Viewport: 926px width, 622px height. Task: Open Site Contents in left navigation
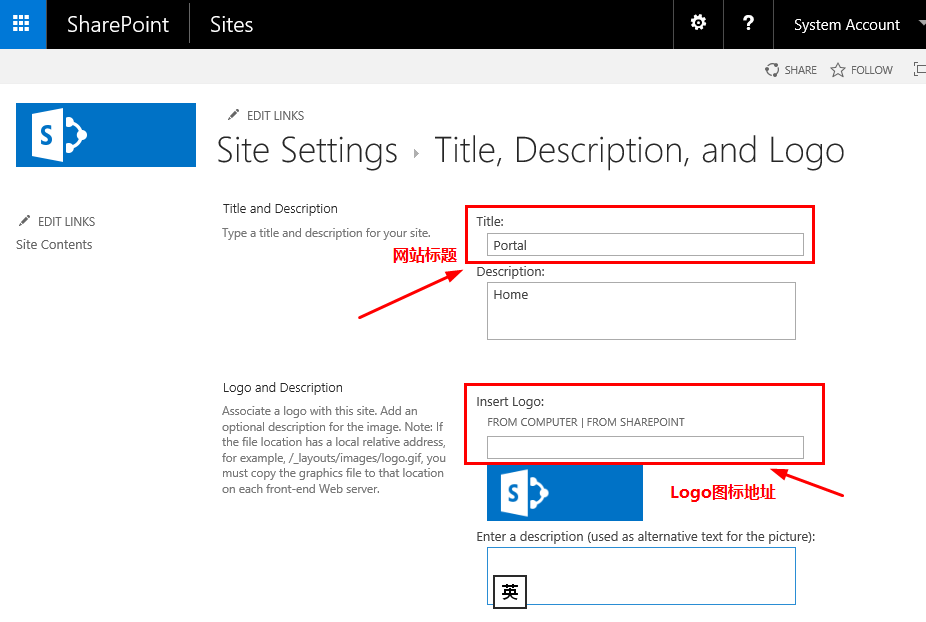(54, 245)
